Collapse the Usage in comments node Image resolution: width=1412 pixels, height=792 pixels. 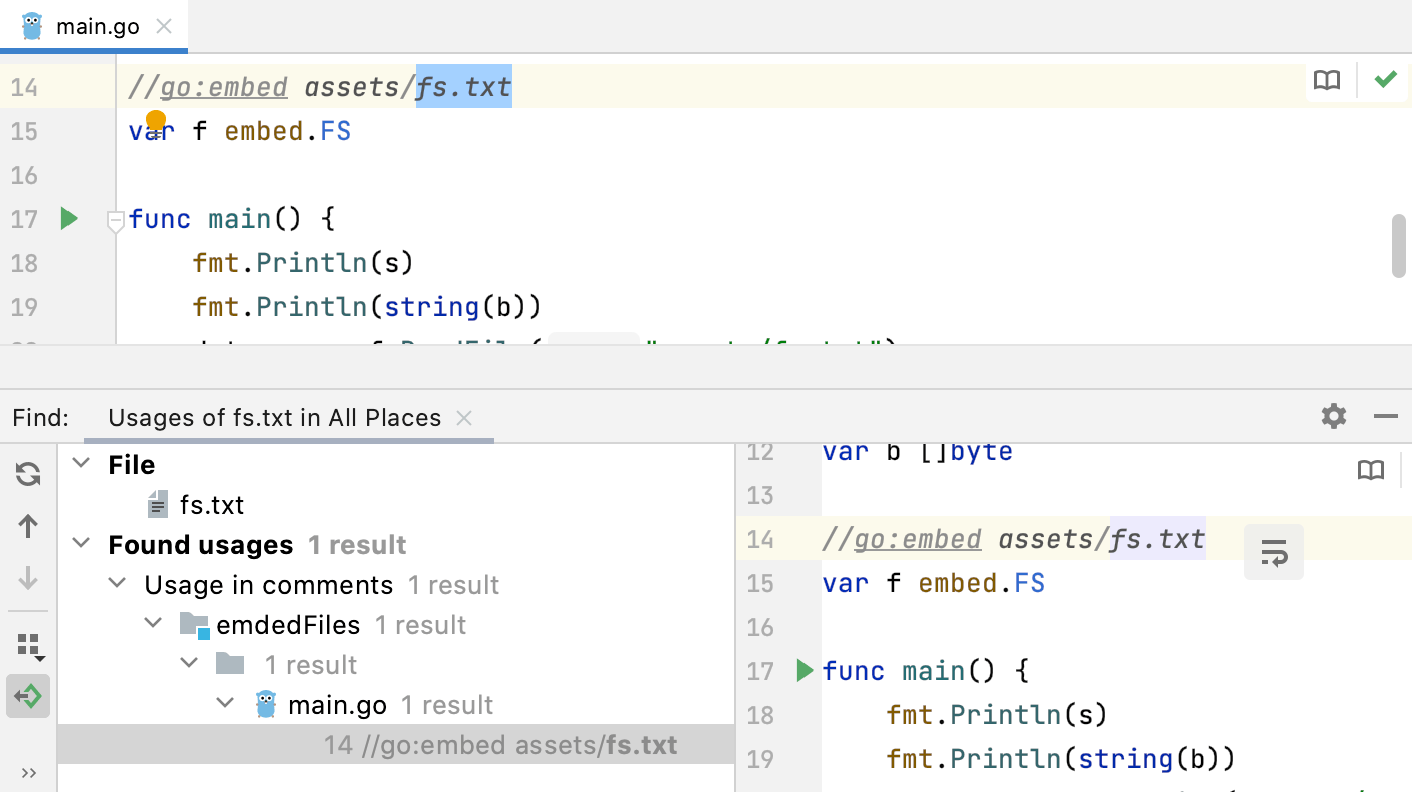tap(116, 584)
